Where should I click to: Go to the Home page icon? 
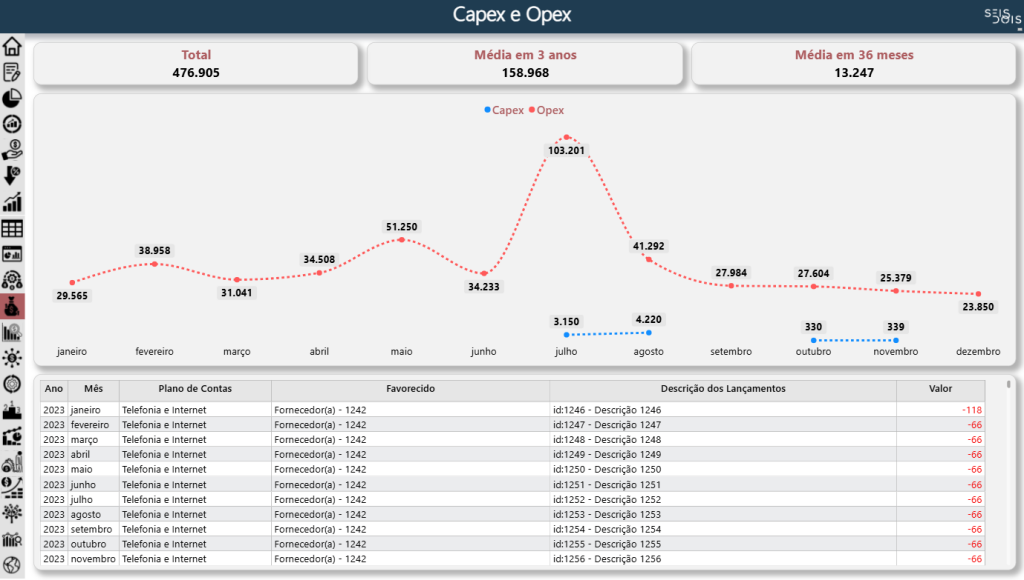(x=12, y=46)
